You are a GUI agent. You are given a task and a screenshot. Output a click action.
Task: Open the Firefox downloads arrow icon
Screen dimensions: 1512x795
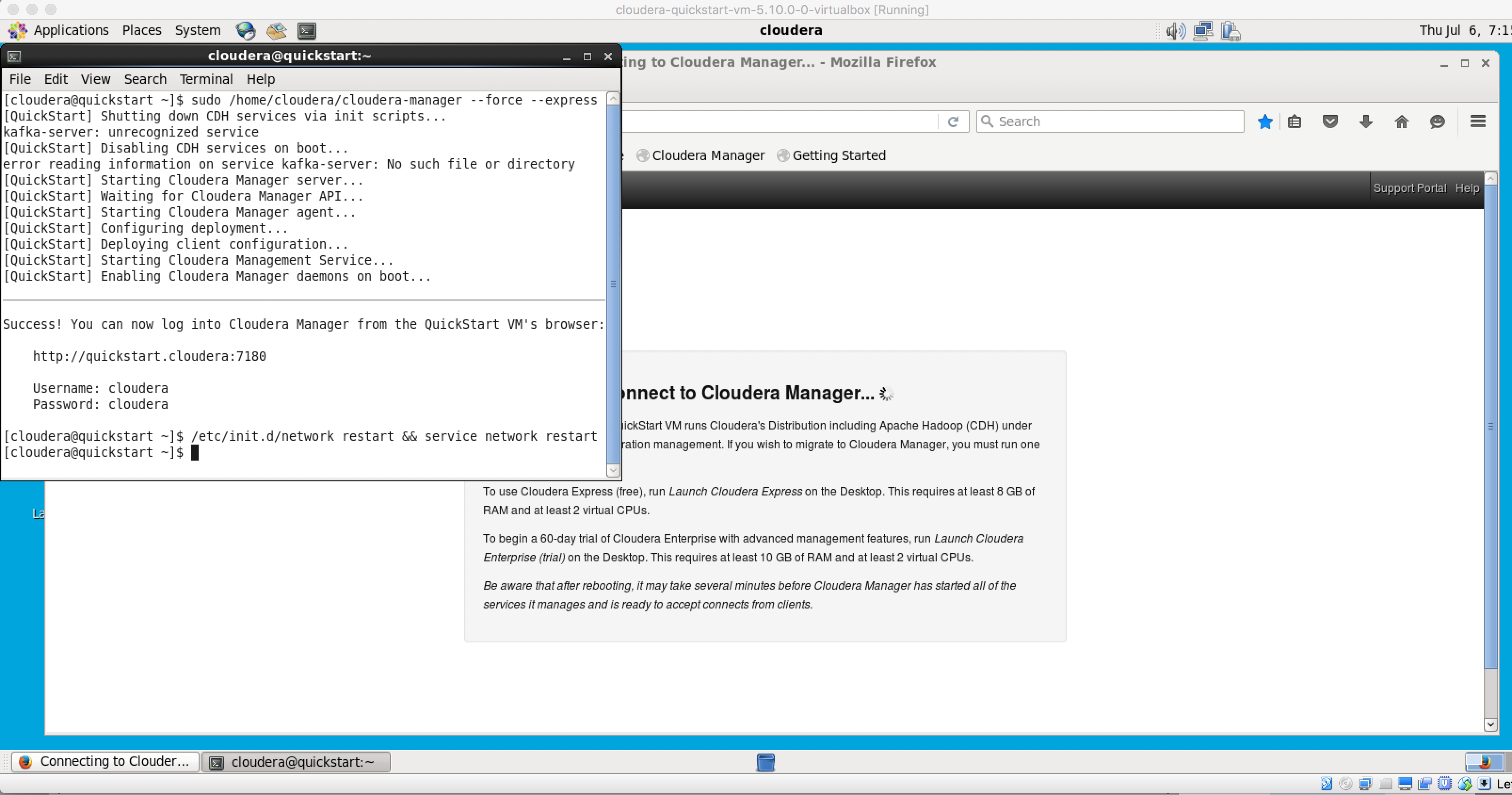[x=1366, y=122]
